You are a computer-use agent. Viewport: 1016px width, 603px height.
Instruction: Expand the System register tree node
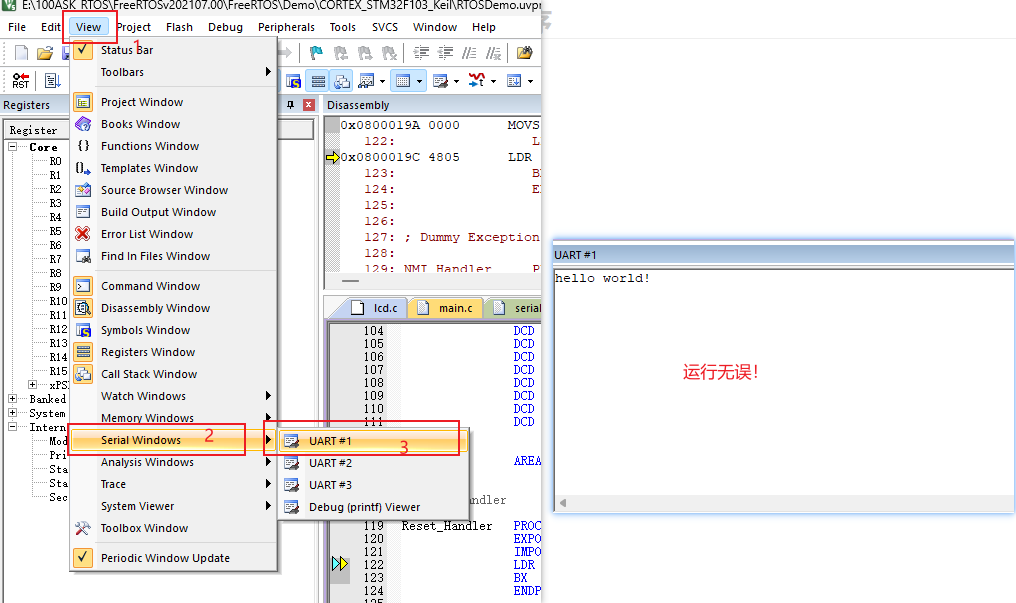[12, 413]
